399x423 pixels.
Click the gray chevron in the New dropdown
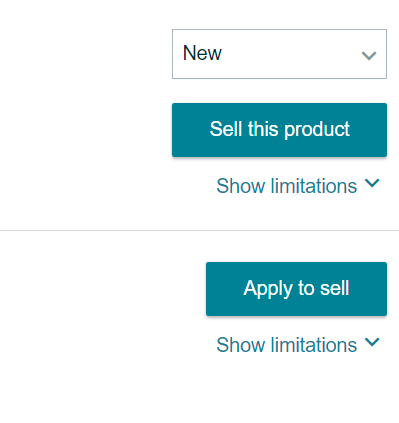tap(369, 56)
